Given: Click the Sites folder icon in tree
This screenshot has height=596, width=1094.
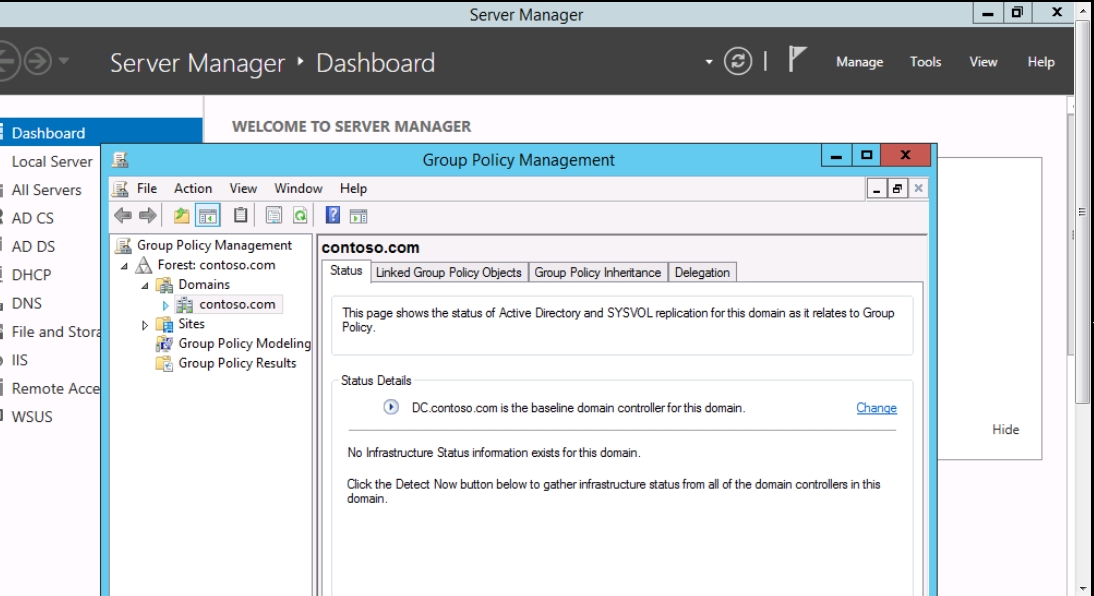Looking at the screenshot, I should click(165, 324).
